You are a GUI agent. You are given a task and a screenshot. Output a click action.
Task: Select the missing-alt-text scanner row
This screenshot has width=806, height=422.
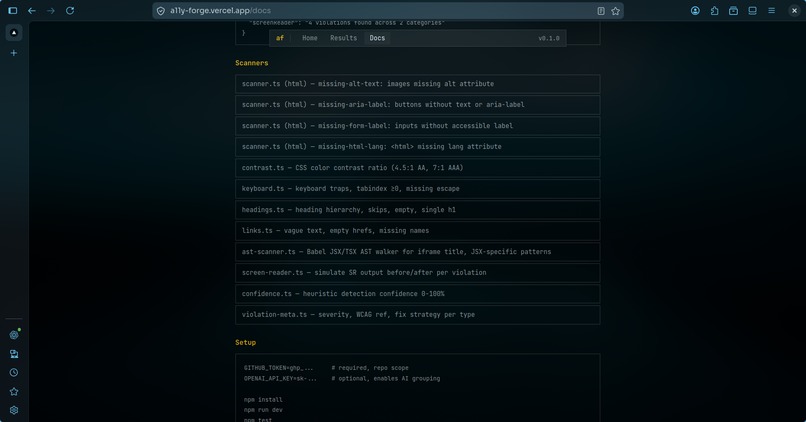point(417,84)
